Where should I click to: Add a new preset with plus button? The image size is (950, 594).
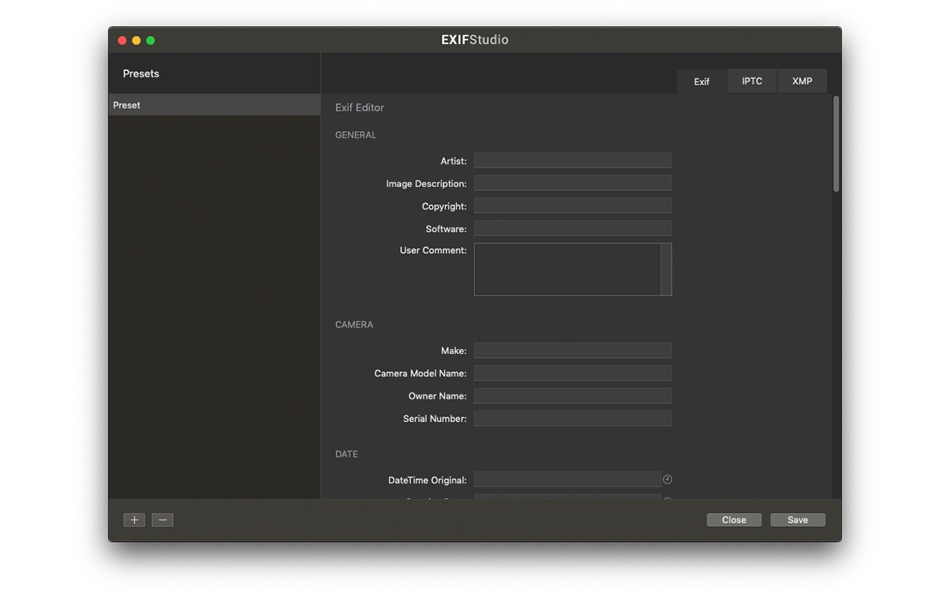pyautogui.click(x=135, y=520)
